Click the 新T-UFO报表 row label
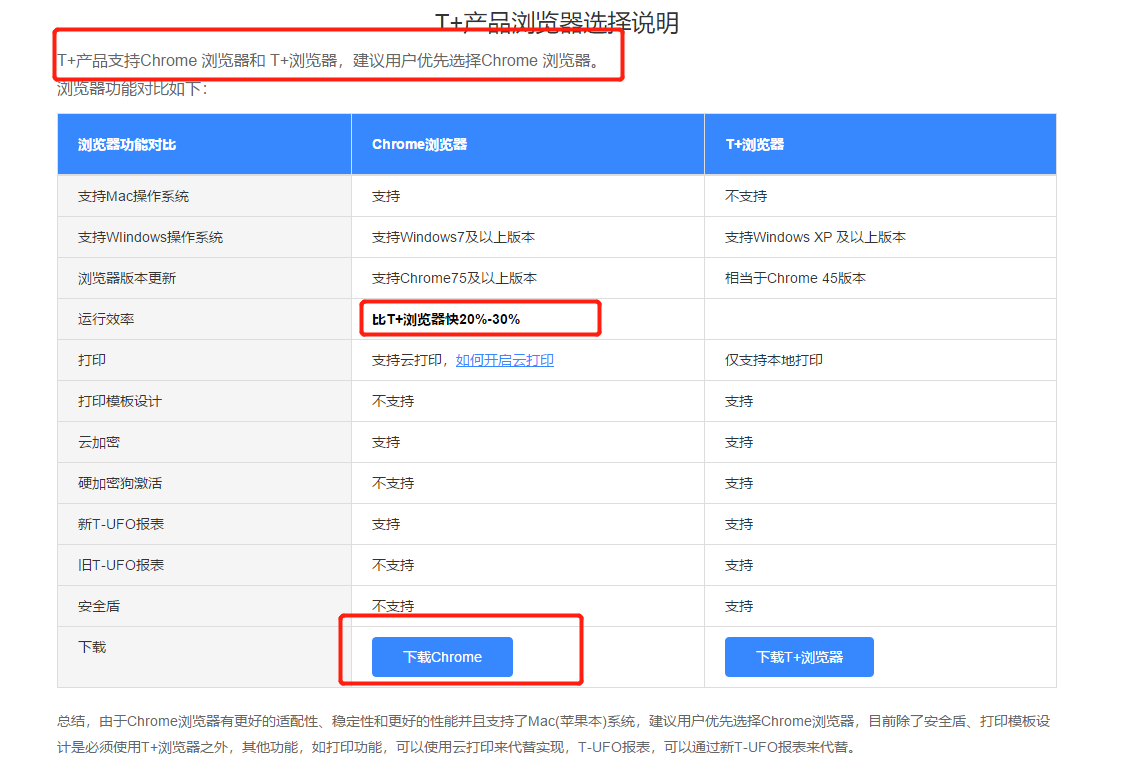The image size is (1145, 768). tap(120, 523)
